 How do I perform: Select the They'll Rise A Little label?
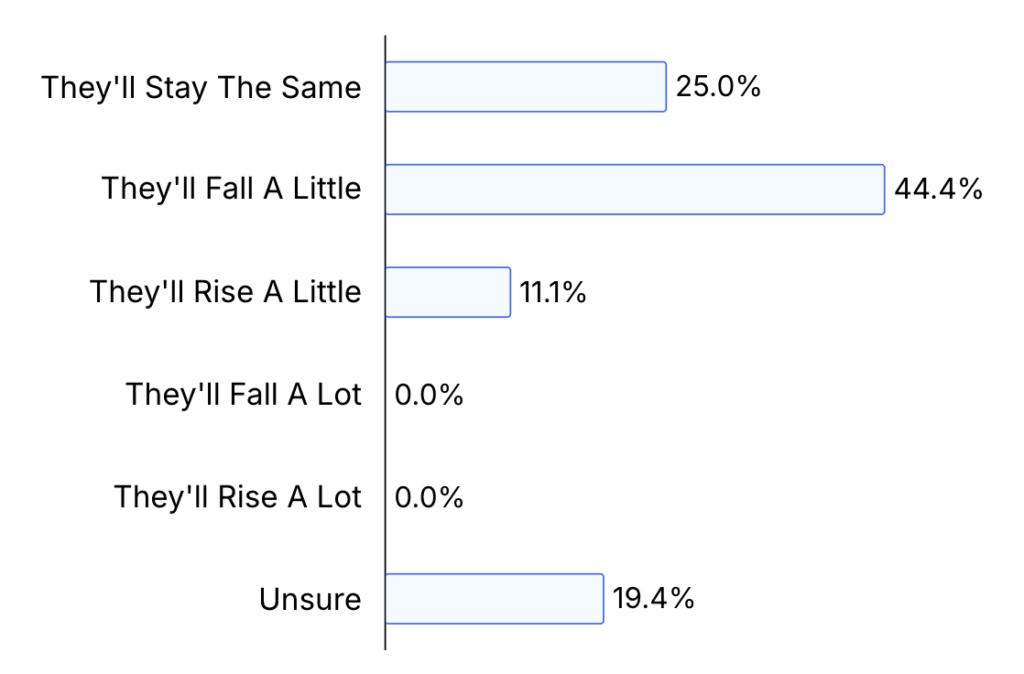[x=225, y=292]
